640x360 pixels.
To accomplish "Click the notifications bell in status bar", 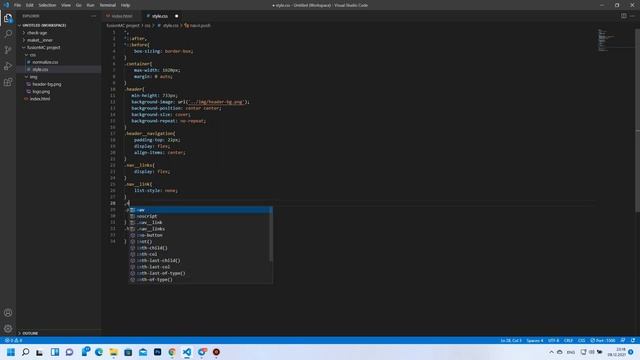I will pos(633,340).
